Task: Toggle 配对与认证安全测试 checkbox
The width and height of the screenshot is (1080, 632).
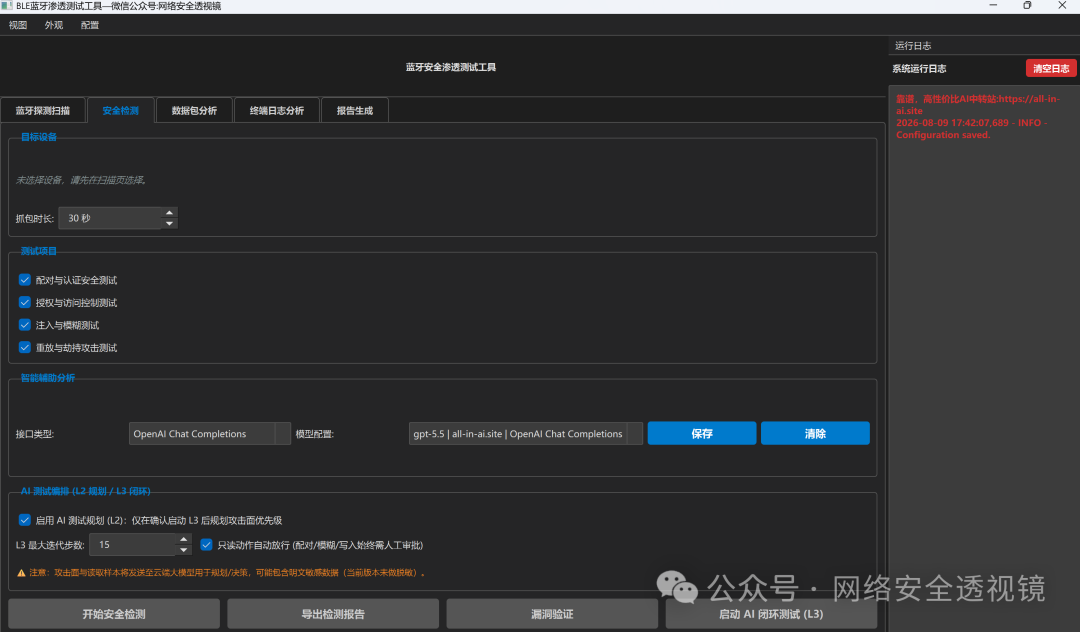Action: coord(25,280)
